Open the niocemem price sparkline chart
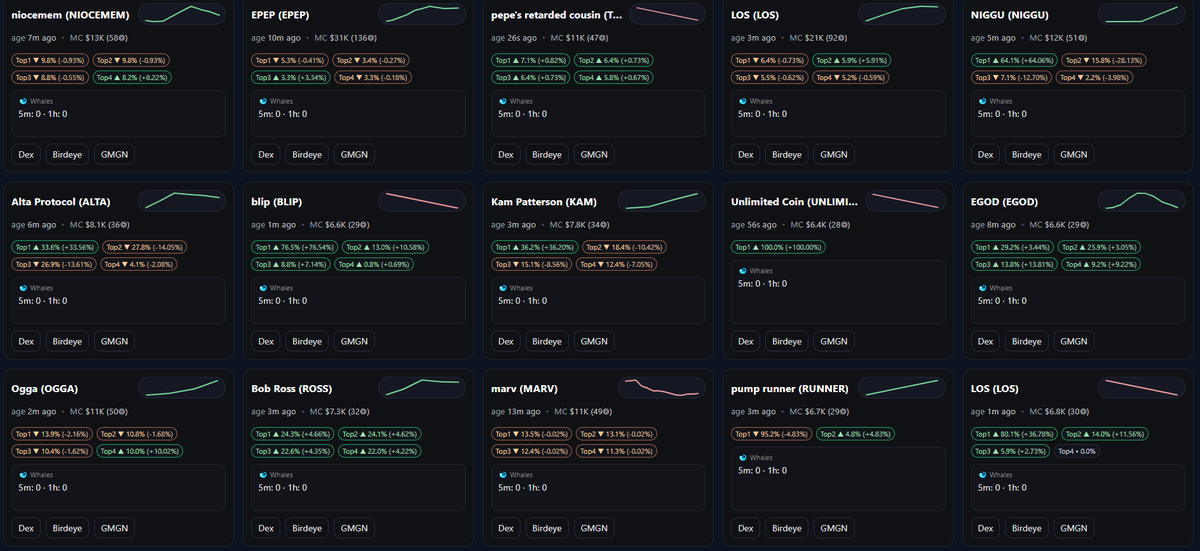This screenshot has height=551, width=1200. (183, 14)
